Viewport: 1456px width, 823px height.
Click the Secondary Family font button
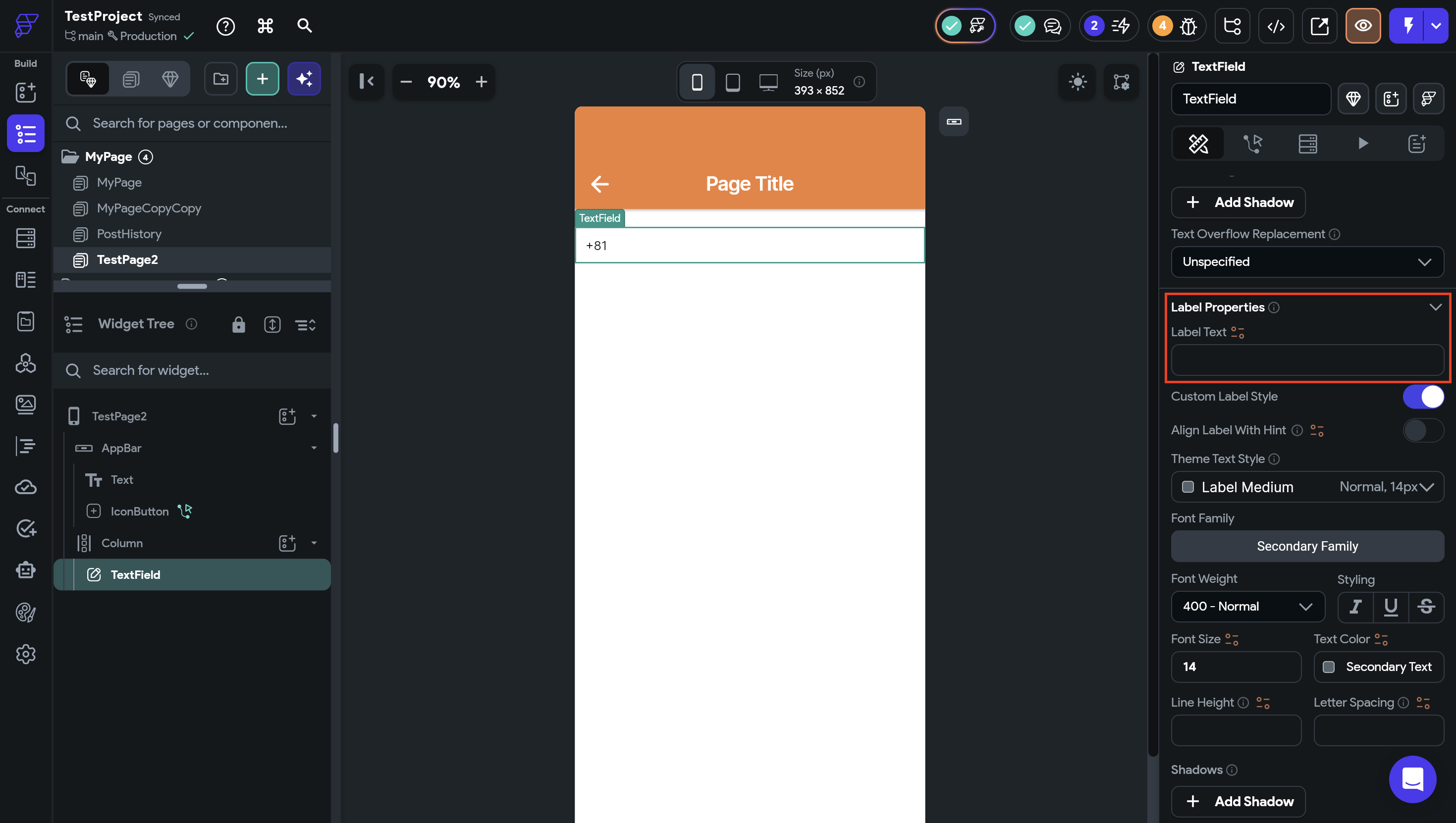tap(1307, 546)
